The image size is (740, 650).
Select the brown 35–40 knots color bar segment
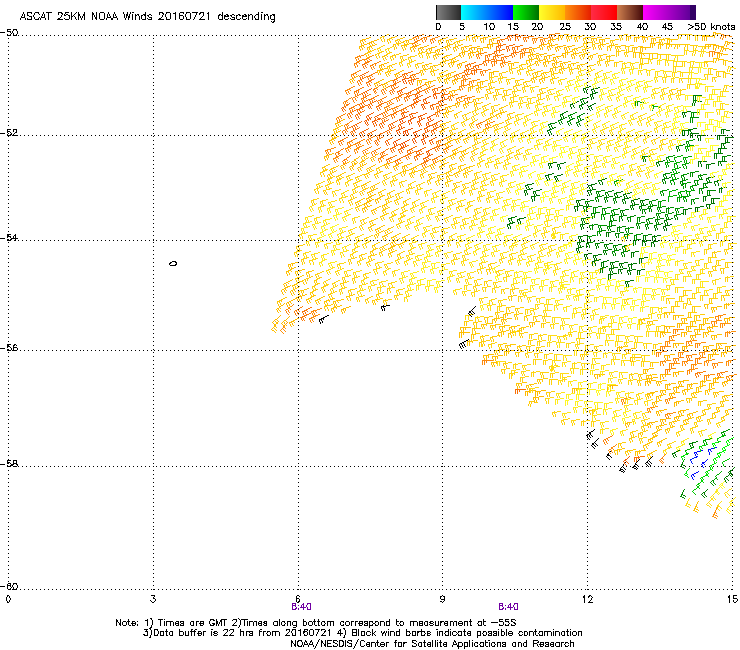630,12
